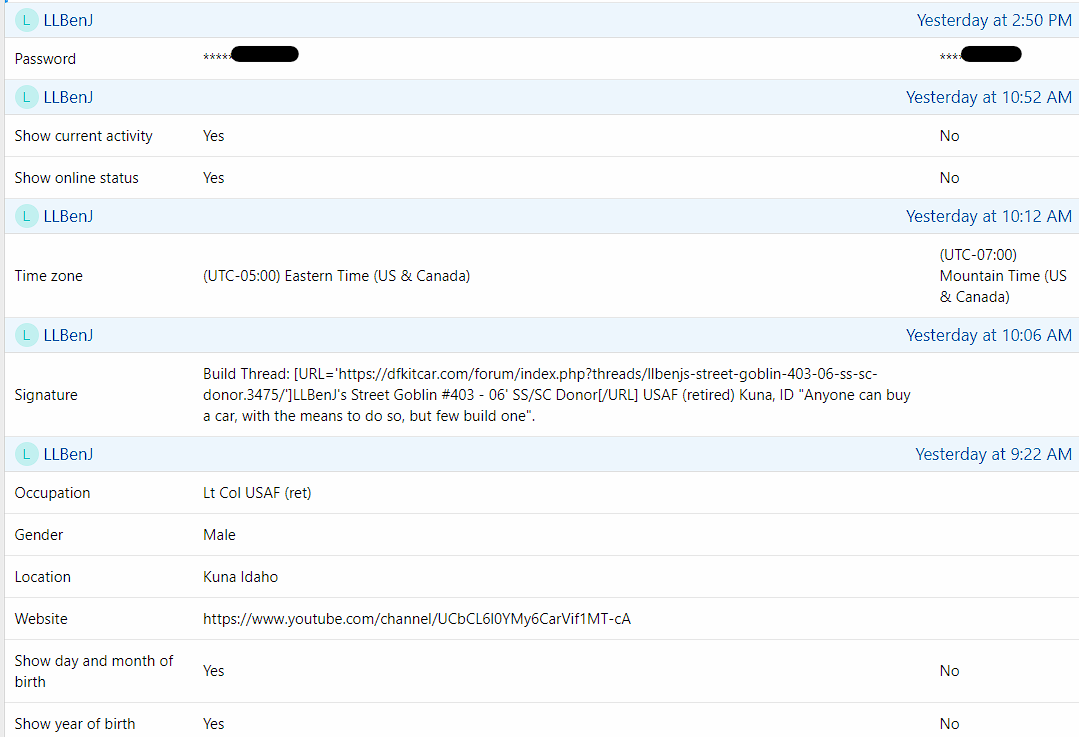Viewport: 1079px width, 737px height.
Task: Click the LLBenJ avatar beside the 10:52 AM entry
Action: 26,97
